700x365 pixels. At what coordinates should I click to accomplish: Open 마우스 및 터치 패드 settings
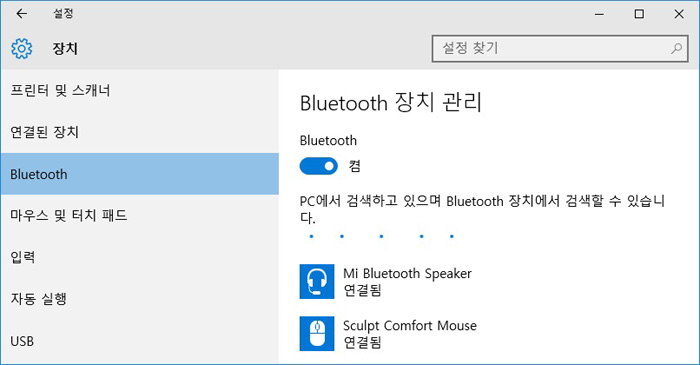[140, 216]
